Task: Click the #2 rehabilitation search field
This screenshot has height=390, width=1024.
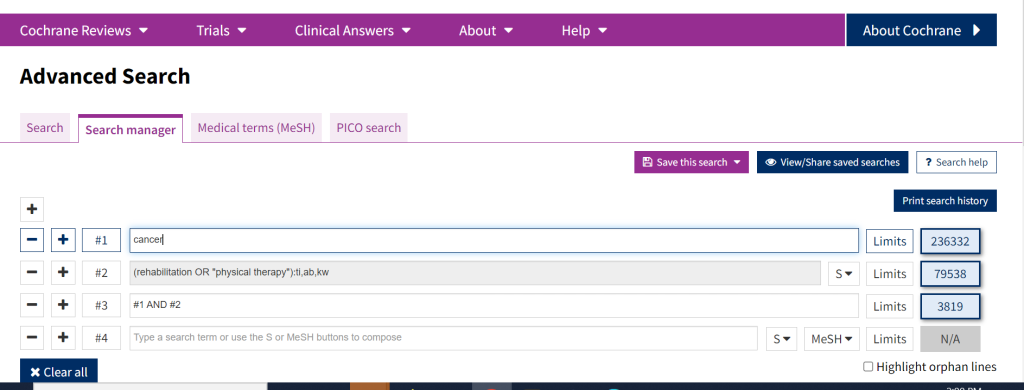Action: 475,273
